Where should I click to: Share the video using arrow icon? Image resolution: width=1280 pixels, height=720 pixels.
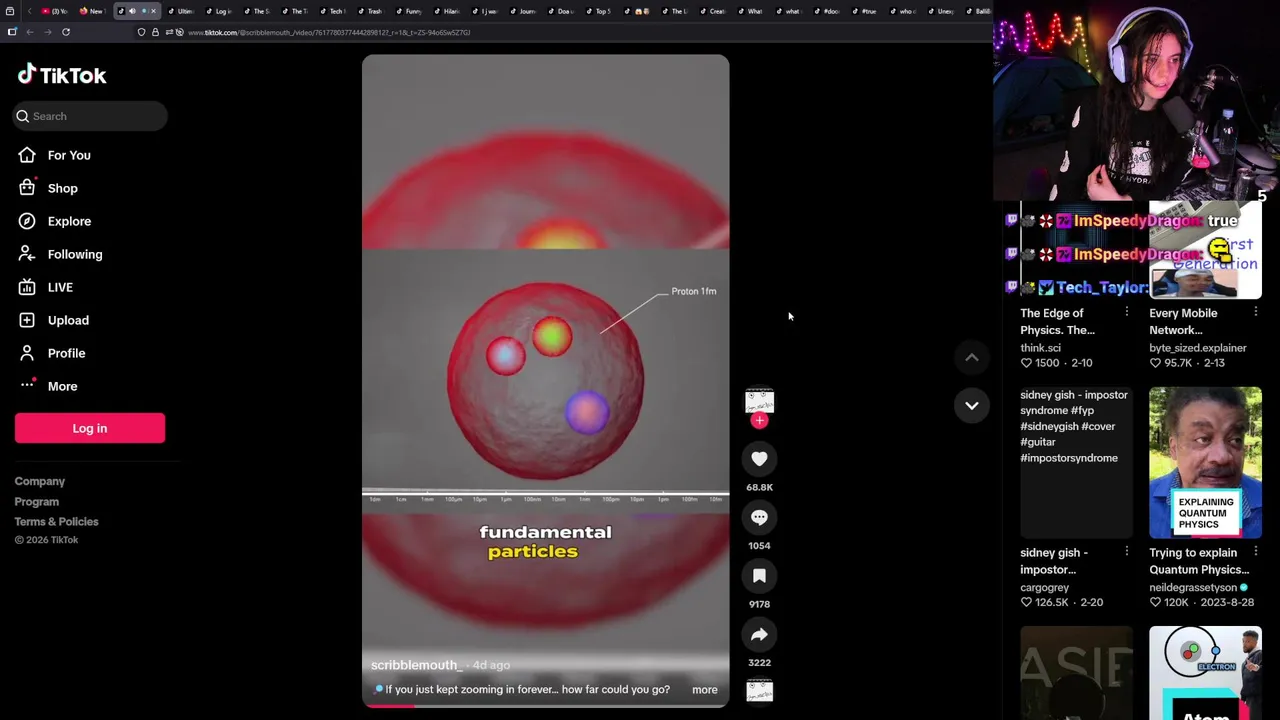tap(759, 634)
